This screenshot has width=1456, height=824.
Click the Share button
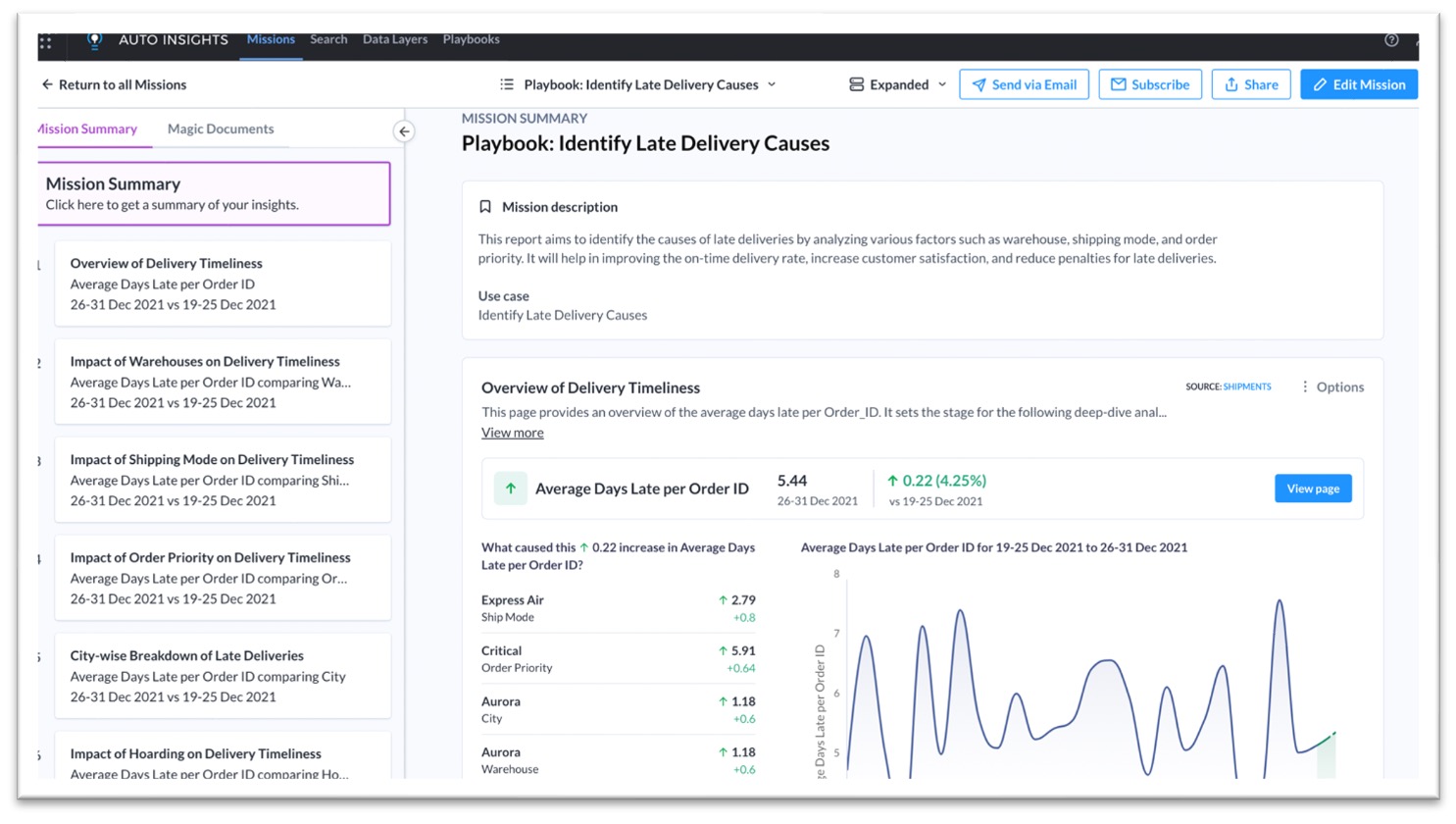(x=1251, y=84)
